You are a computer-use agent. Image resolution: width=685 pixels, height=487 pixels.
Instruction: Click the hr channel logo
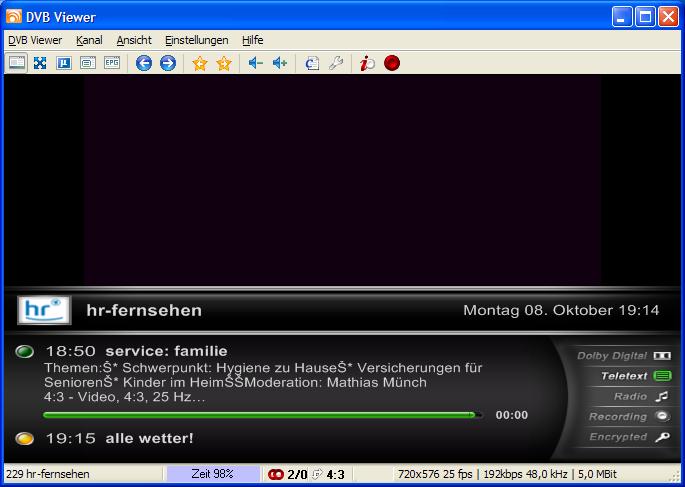[x=44, y=310]
